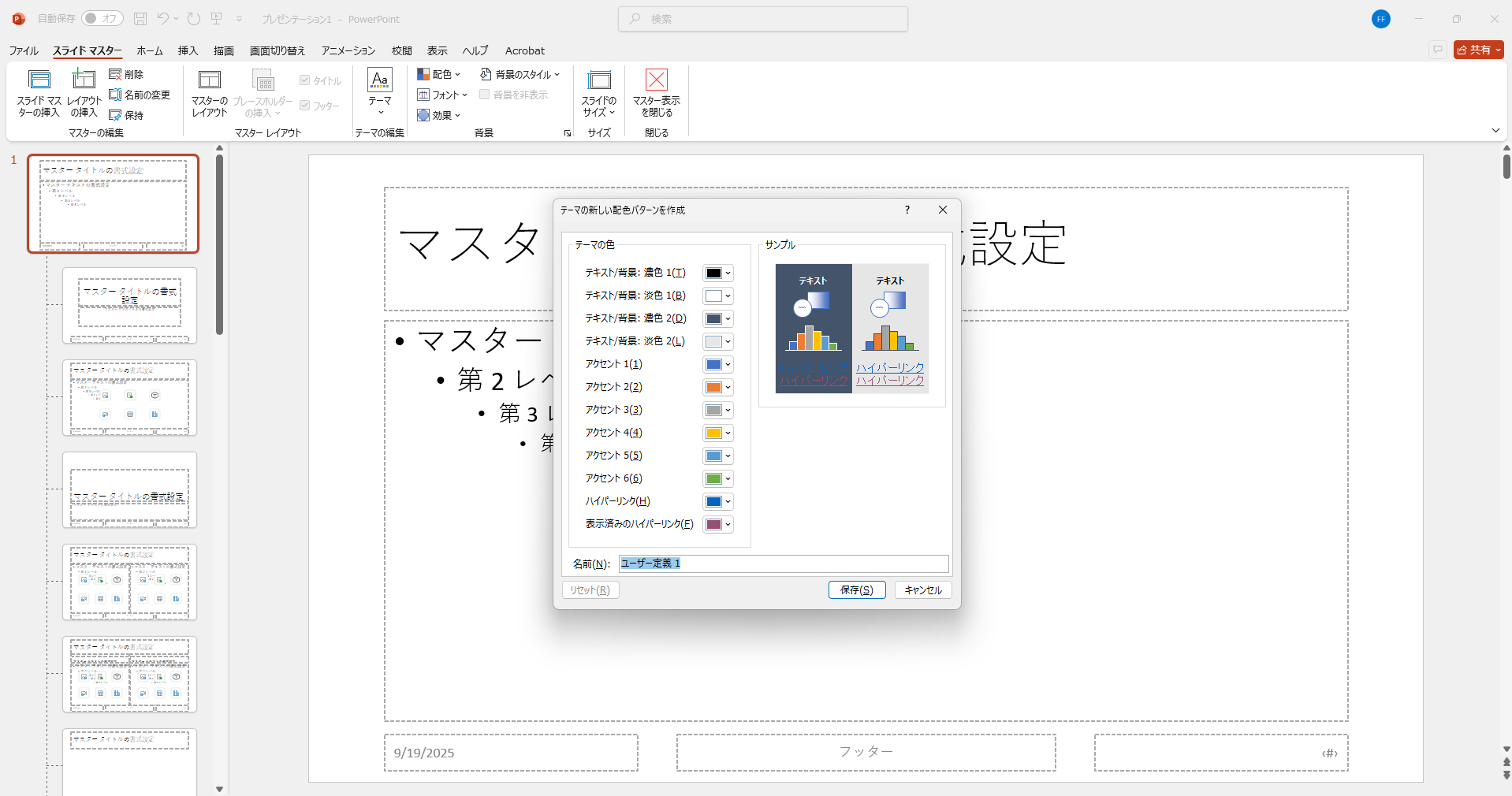Click the Insert Layout icon
This screenshot has height=796, width=1512.
tap(84, 80)
